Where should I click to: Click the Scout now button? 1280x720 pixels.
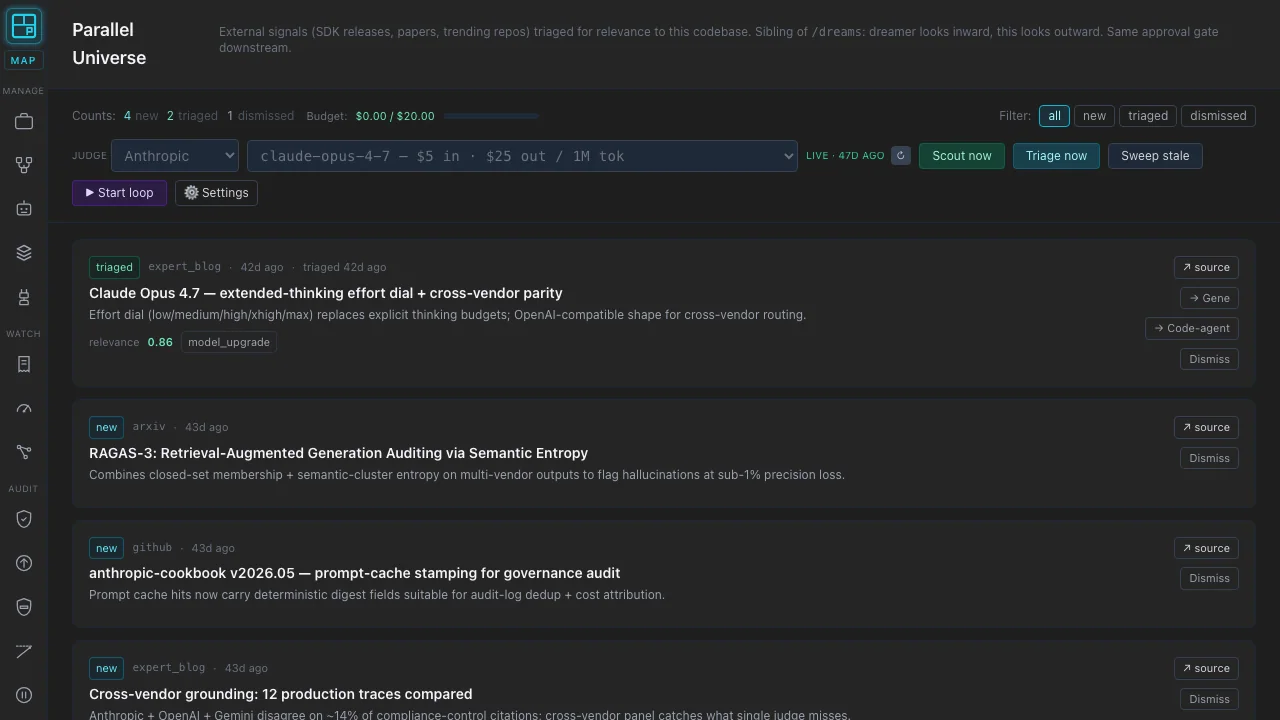(962, 156)
